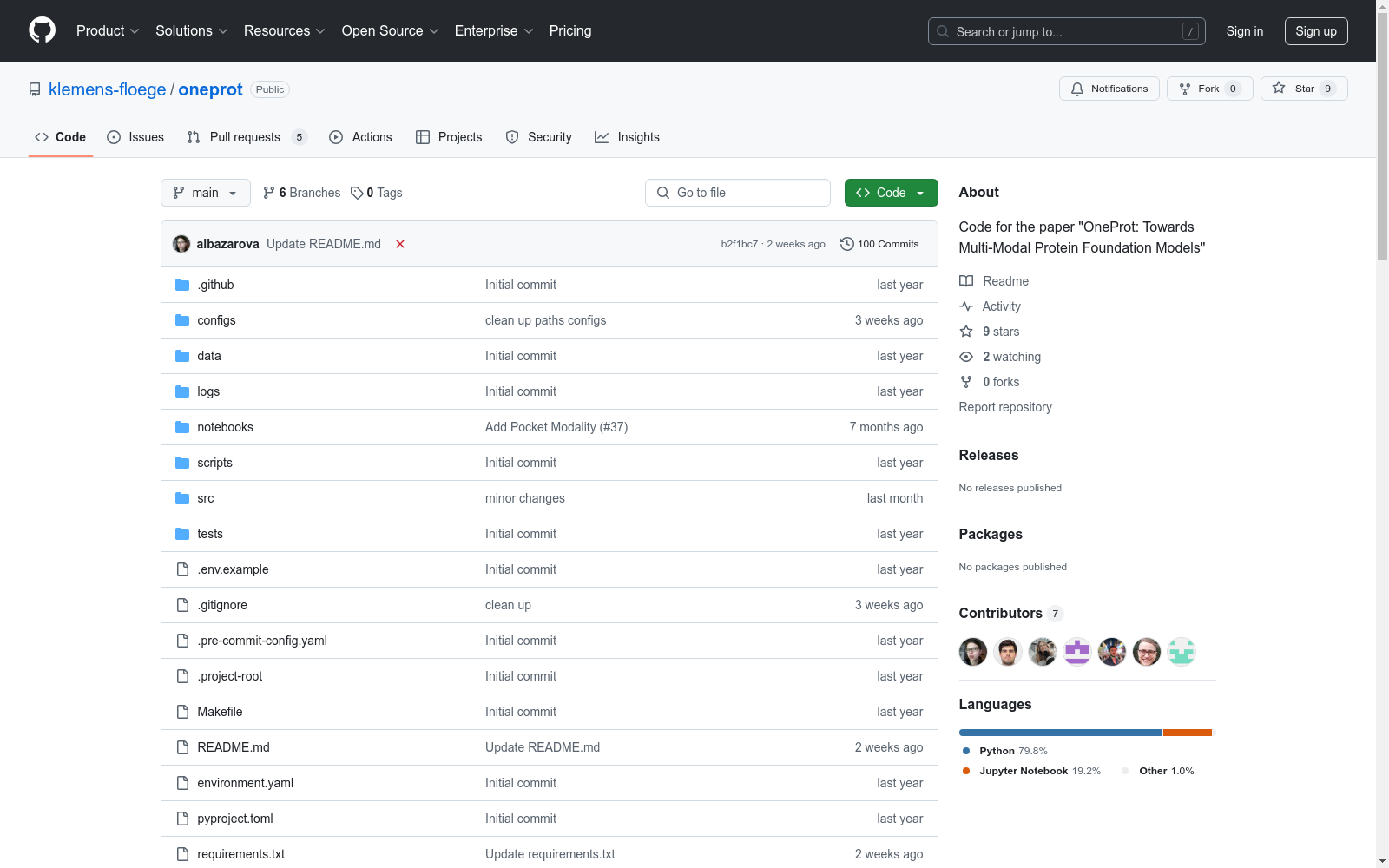Click the Jupyter Notebook orange bar segment
The height and width of the screenshot is (868, 1389).
click(x=1188, y=733)
